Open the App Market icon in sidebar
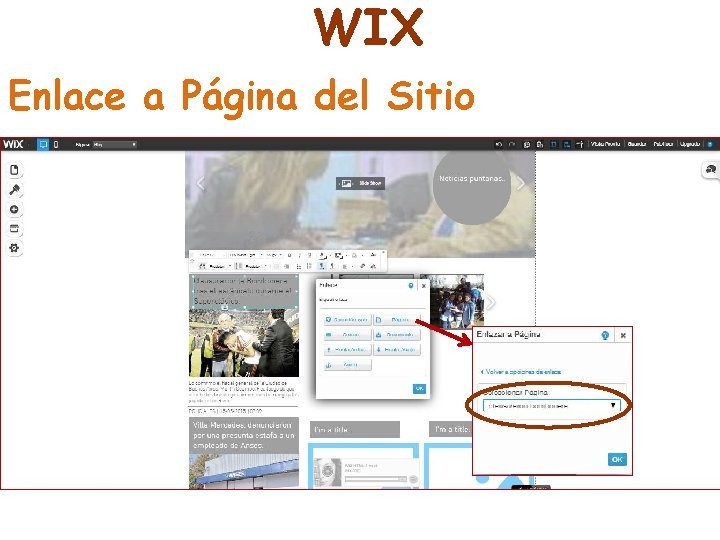 pyautogui.click(x=14, y=229)
